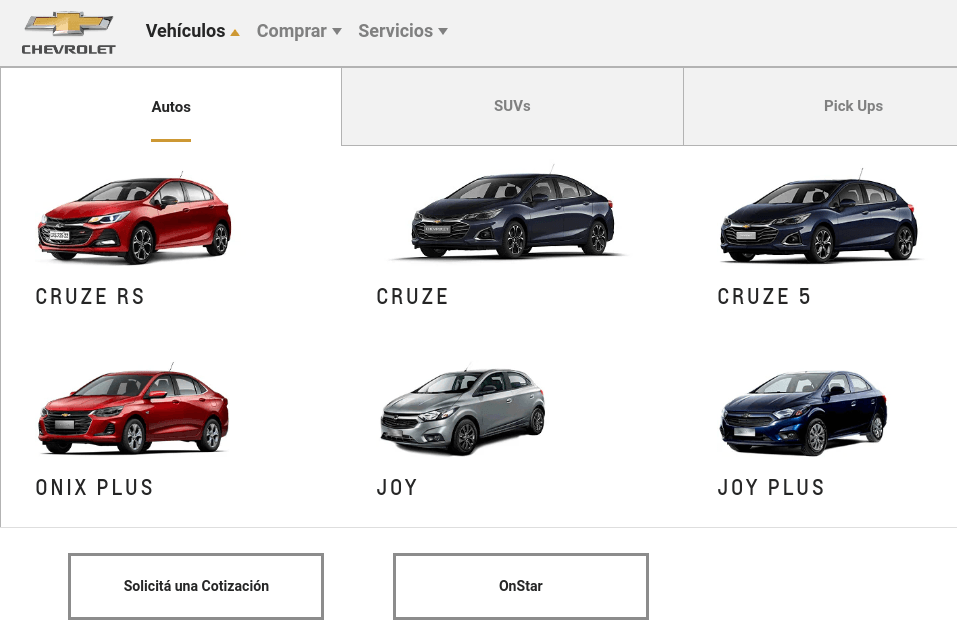Open the JOY PLUS model link

tap(771, 488)
